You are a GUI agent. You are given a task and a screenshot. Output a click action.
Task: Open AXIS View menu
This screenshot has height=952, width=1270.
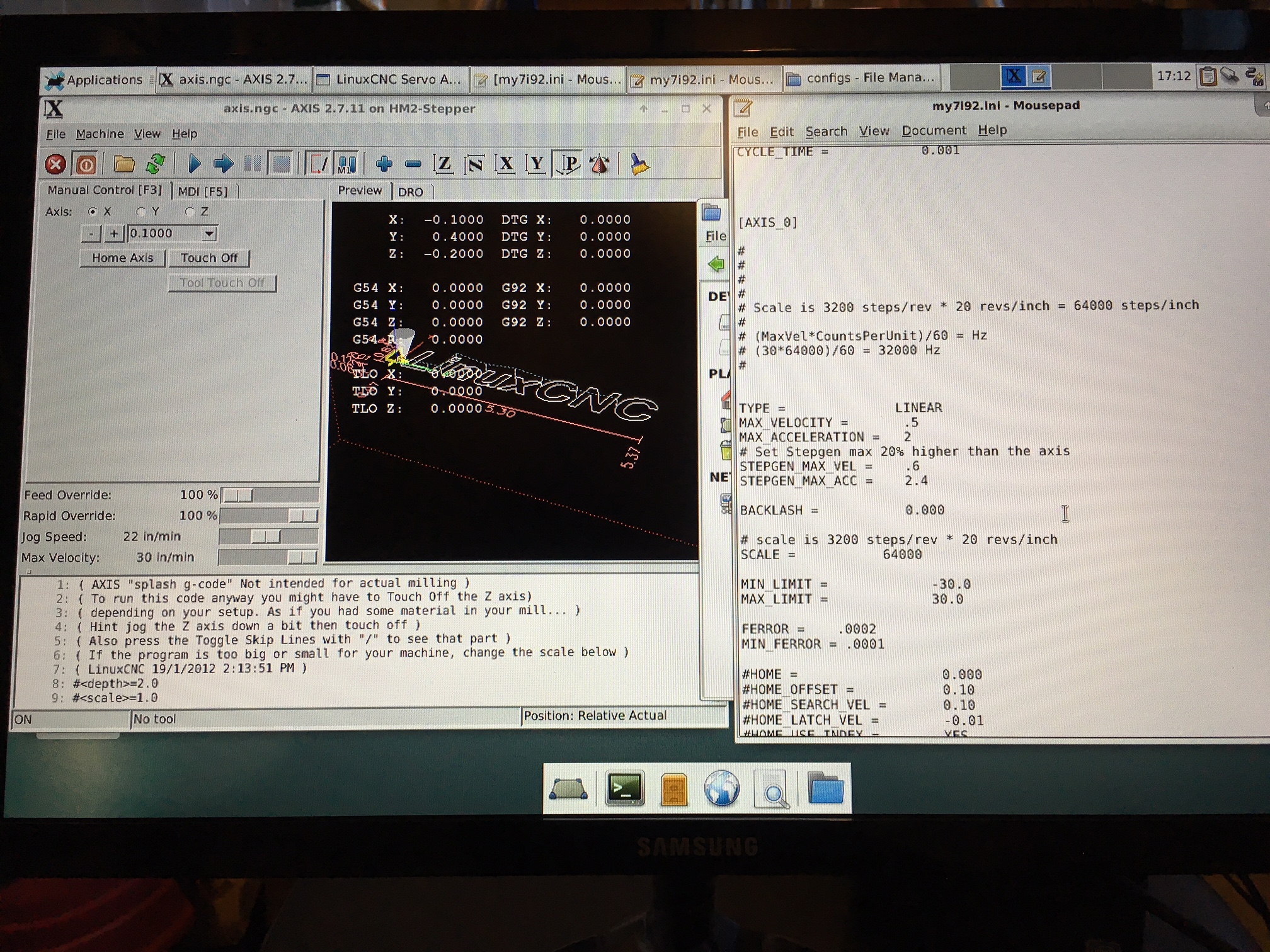click(x=147, y=134)
